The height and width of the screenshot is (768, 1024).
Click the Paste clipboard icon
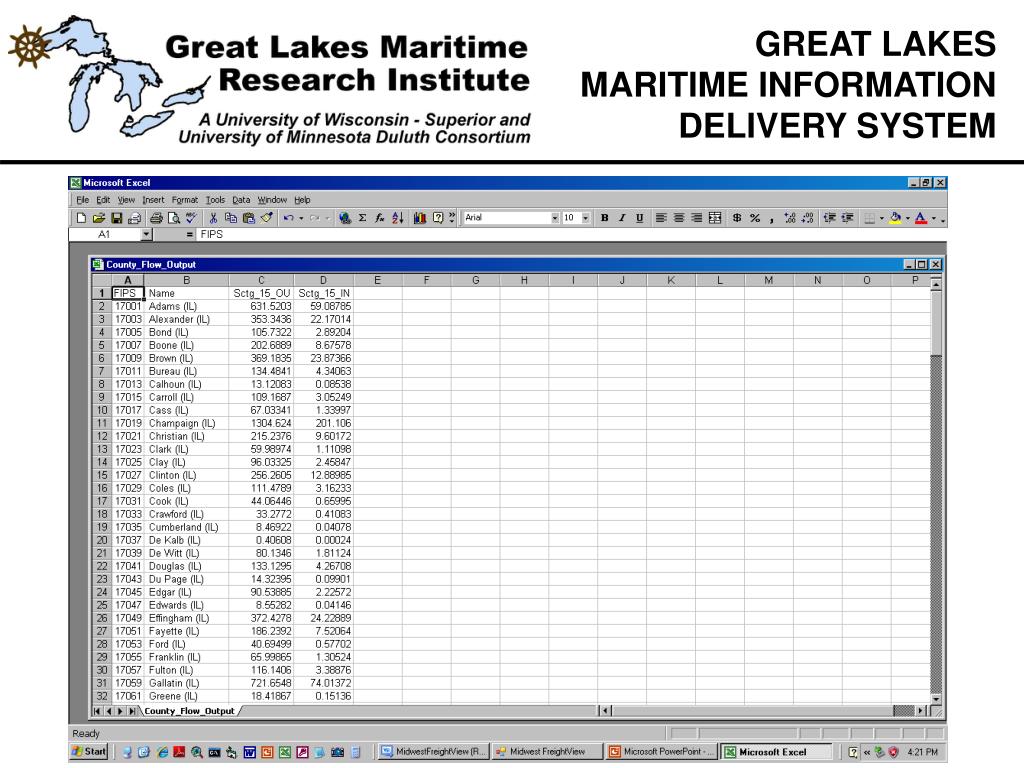pyautogui.click(x=248, y=218)
